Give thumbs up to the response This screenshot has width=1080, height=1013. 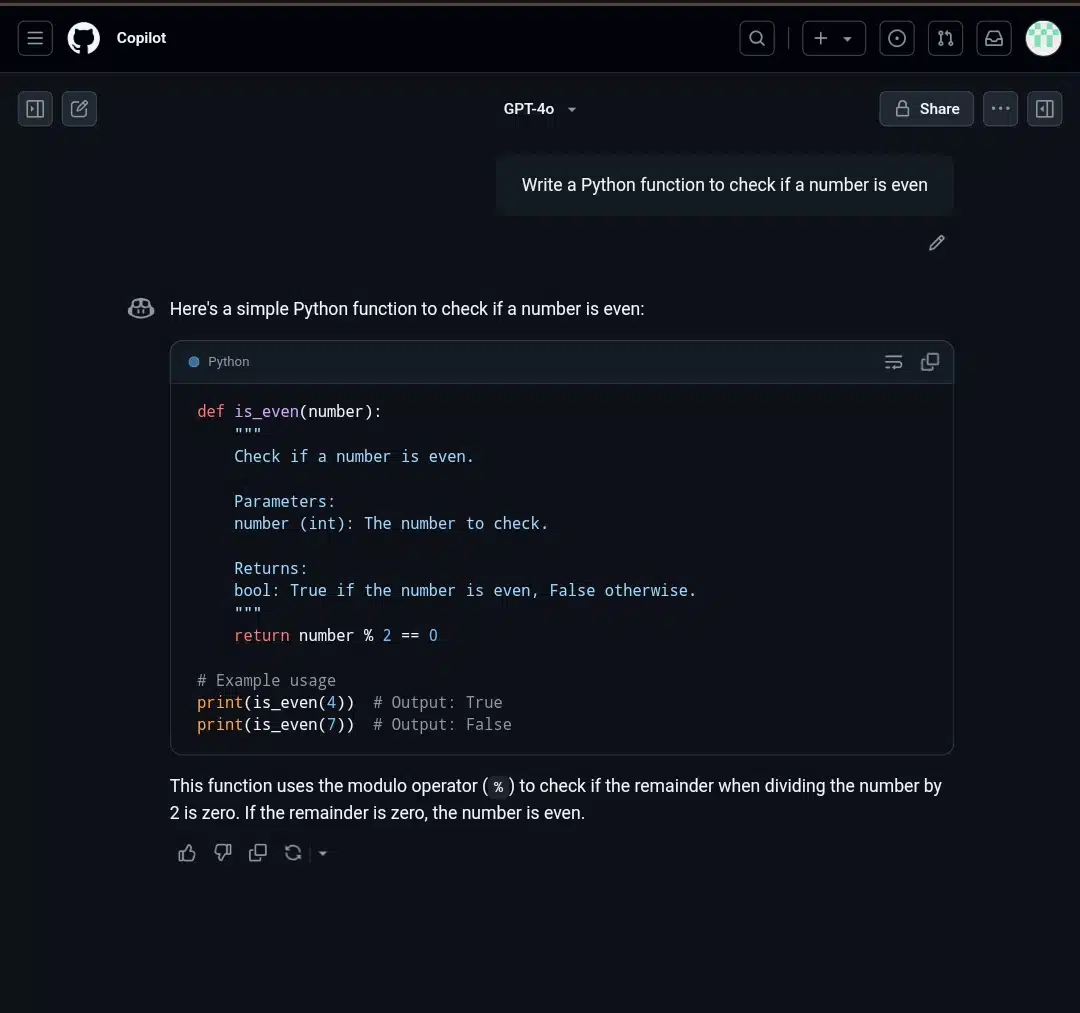tap(187, 853)
